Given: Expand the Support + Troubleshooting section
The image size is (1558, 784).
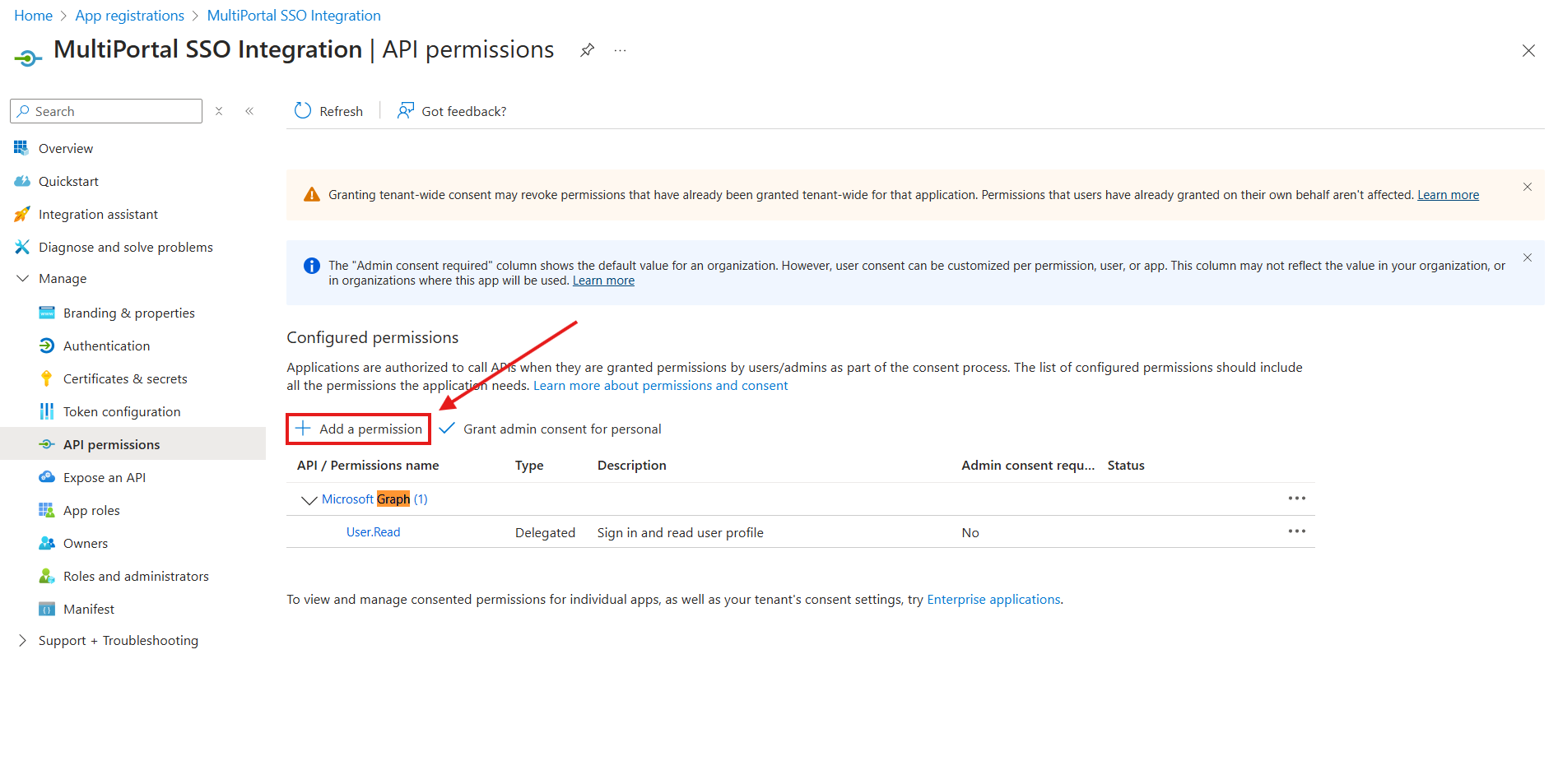Looking at the screenshot, I should tap(22, 640).
